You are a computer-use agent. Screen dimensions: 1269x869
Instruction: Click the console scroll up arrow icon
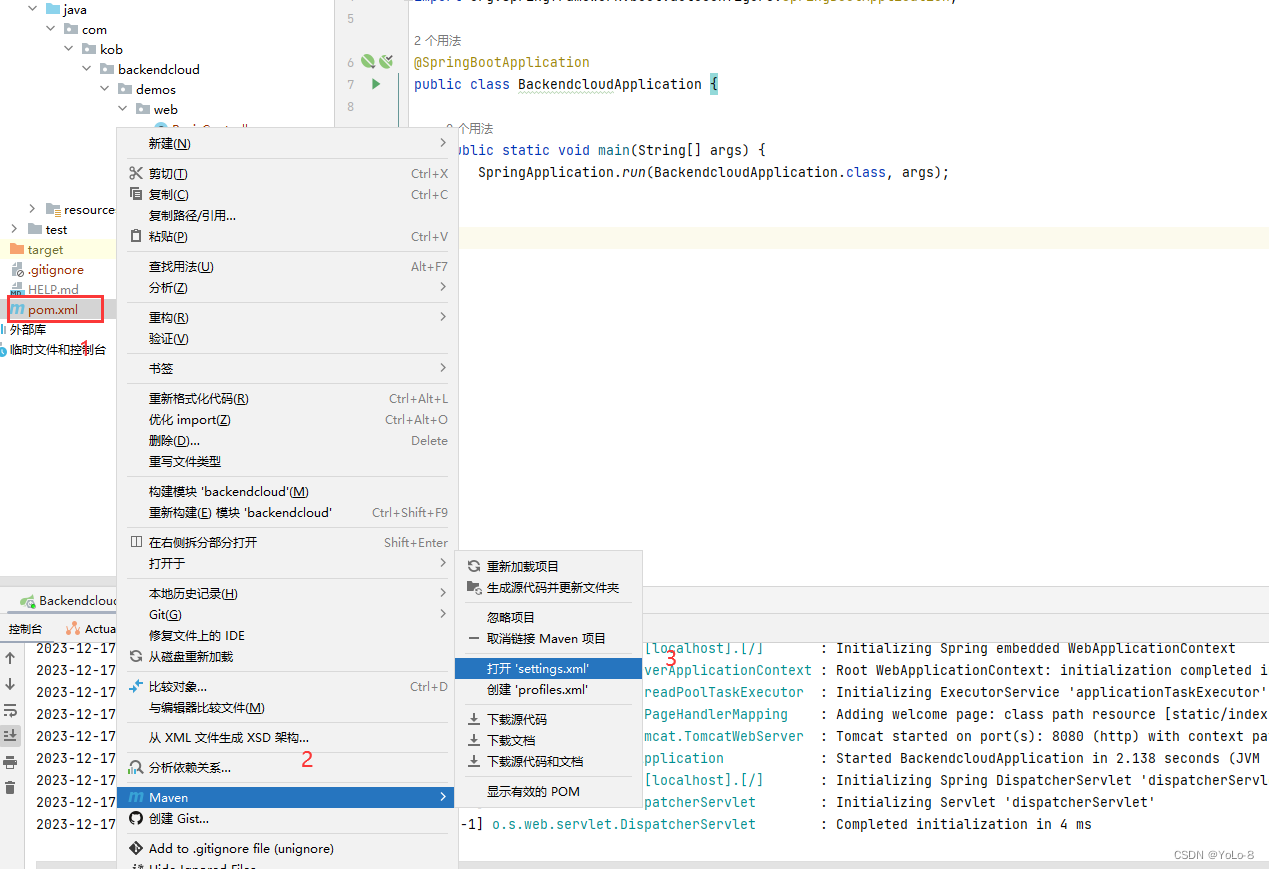10,658
